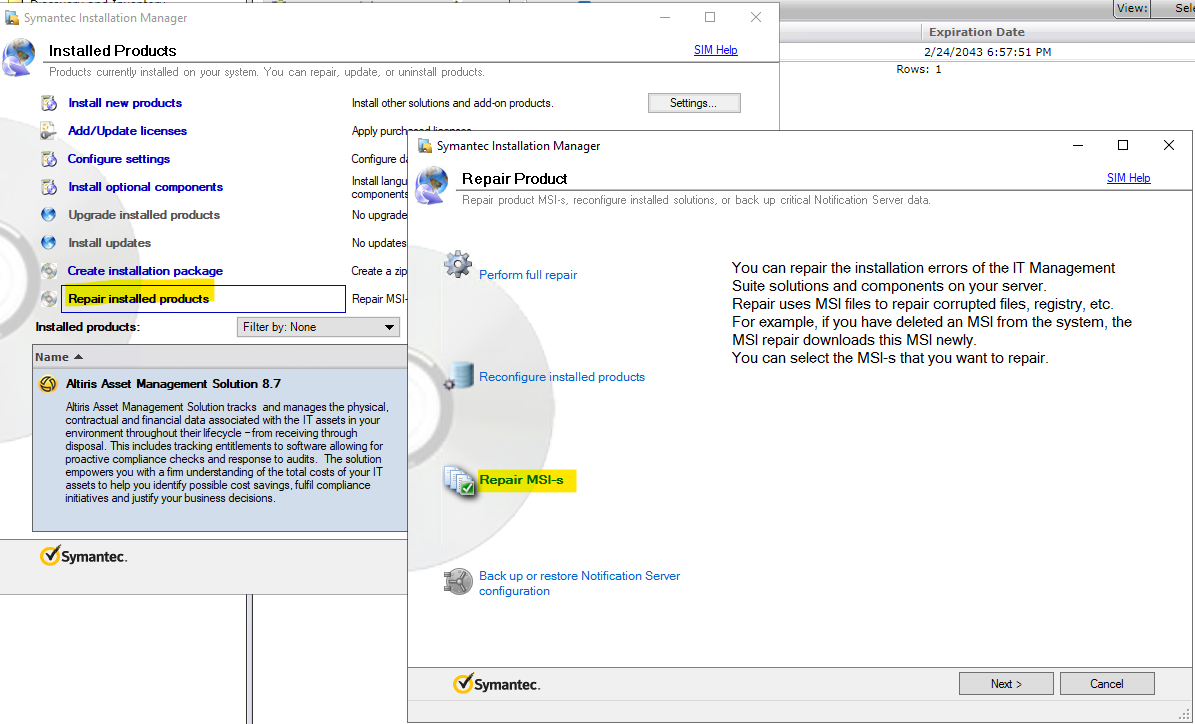
Task: Open SIM Help in Installed Products window
Action: [716, 50]
